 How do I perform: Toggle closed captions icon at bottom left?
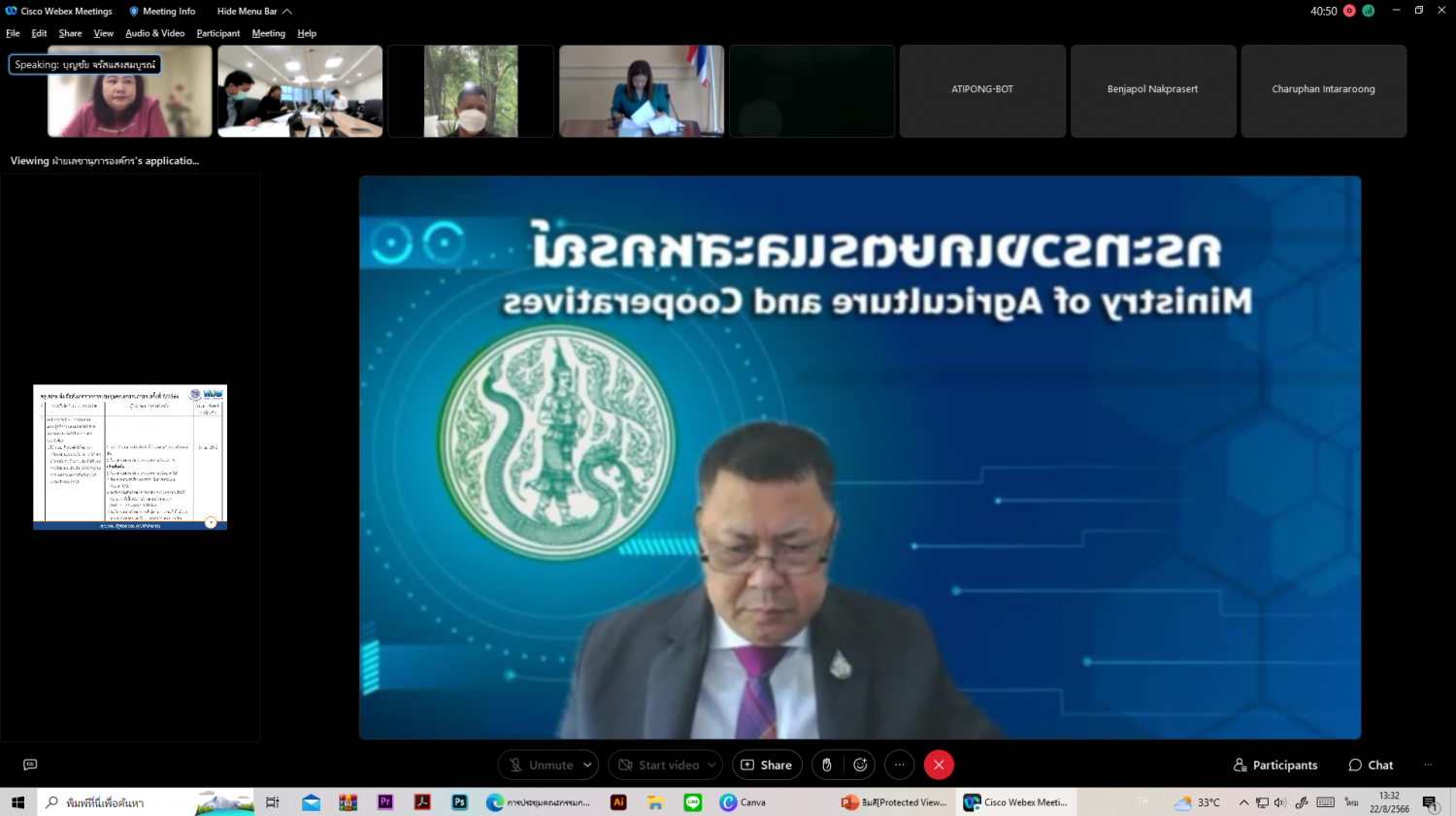coord(30,765)
